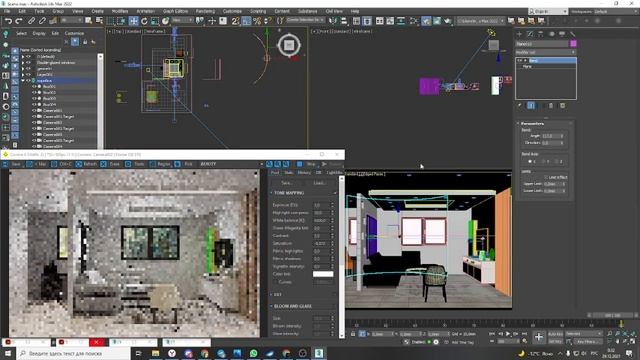Open the Customize menu in menu bar
The height and width of the screenshot is (360, 640).
[232, 11]
